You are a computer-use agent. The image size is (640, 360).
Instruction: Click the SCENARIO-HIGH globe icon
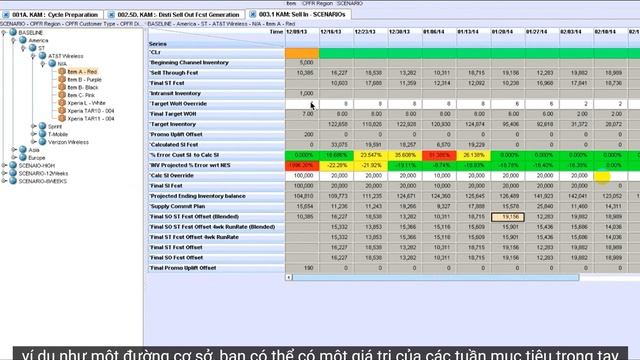[x=13, y=165]
